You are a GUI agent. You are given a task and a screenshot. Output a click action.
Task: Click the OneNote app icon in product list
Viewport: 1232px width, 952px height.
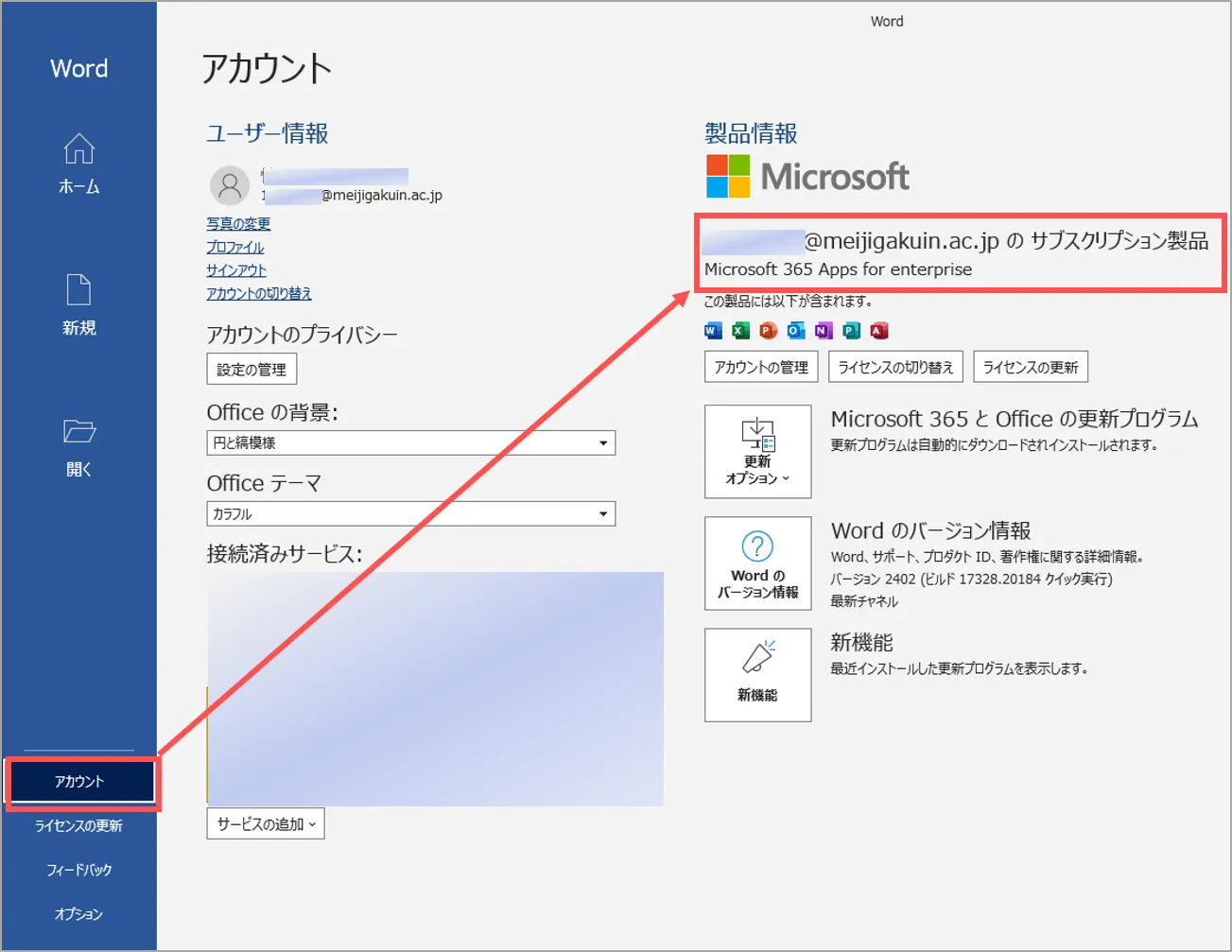pos(824,330)
